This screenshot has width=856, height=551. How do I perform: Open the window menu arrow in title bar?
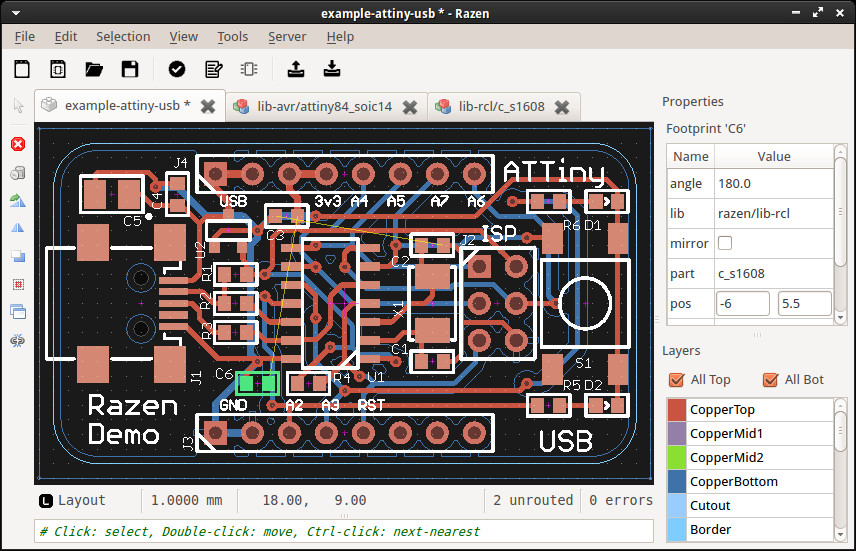tap(16, 13)
